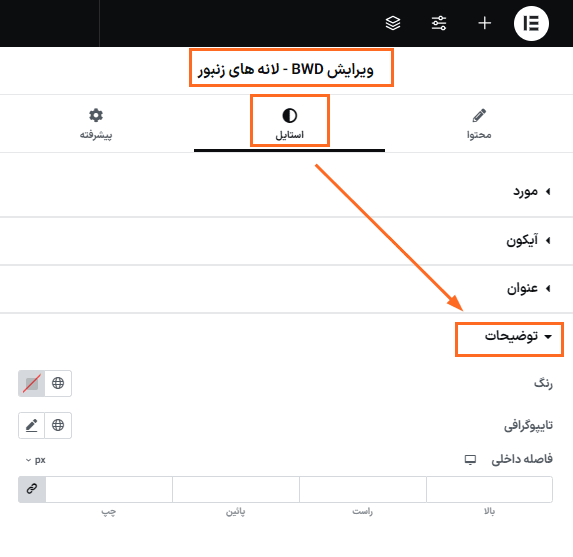The image size is (573, 557).
Task: Click the چپ padding input field
Action: [x=109, y=489]
